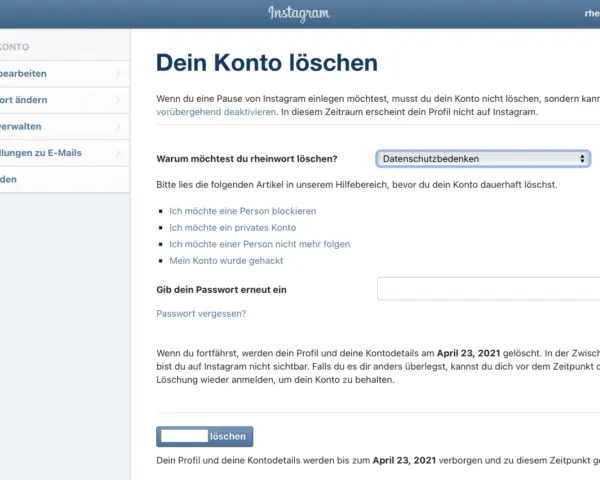Screen dimensions: 600x480
Task: Select the 'den' sidebar item
Action: coord(65,179)
